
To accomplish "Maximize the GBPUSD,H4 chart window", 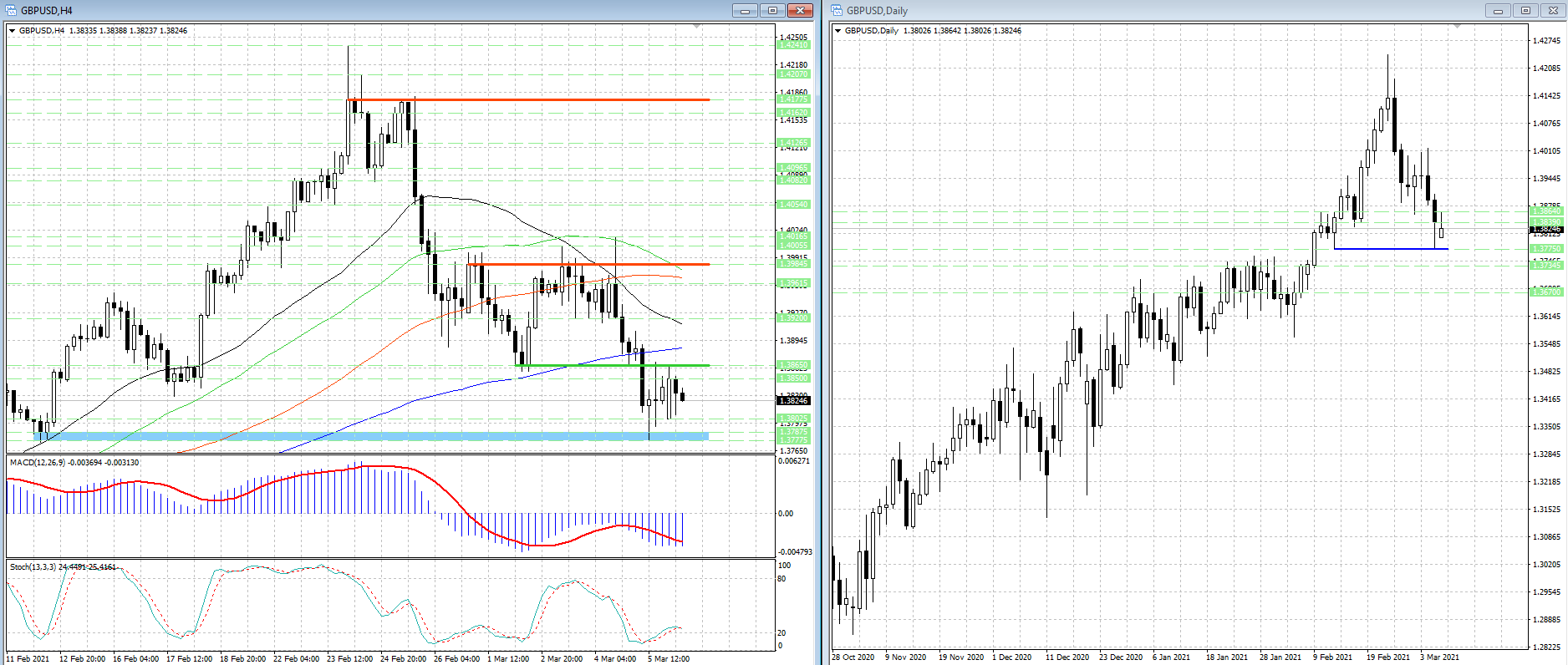I will coord(772,11).
